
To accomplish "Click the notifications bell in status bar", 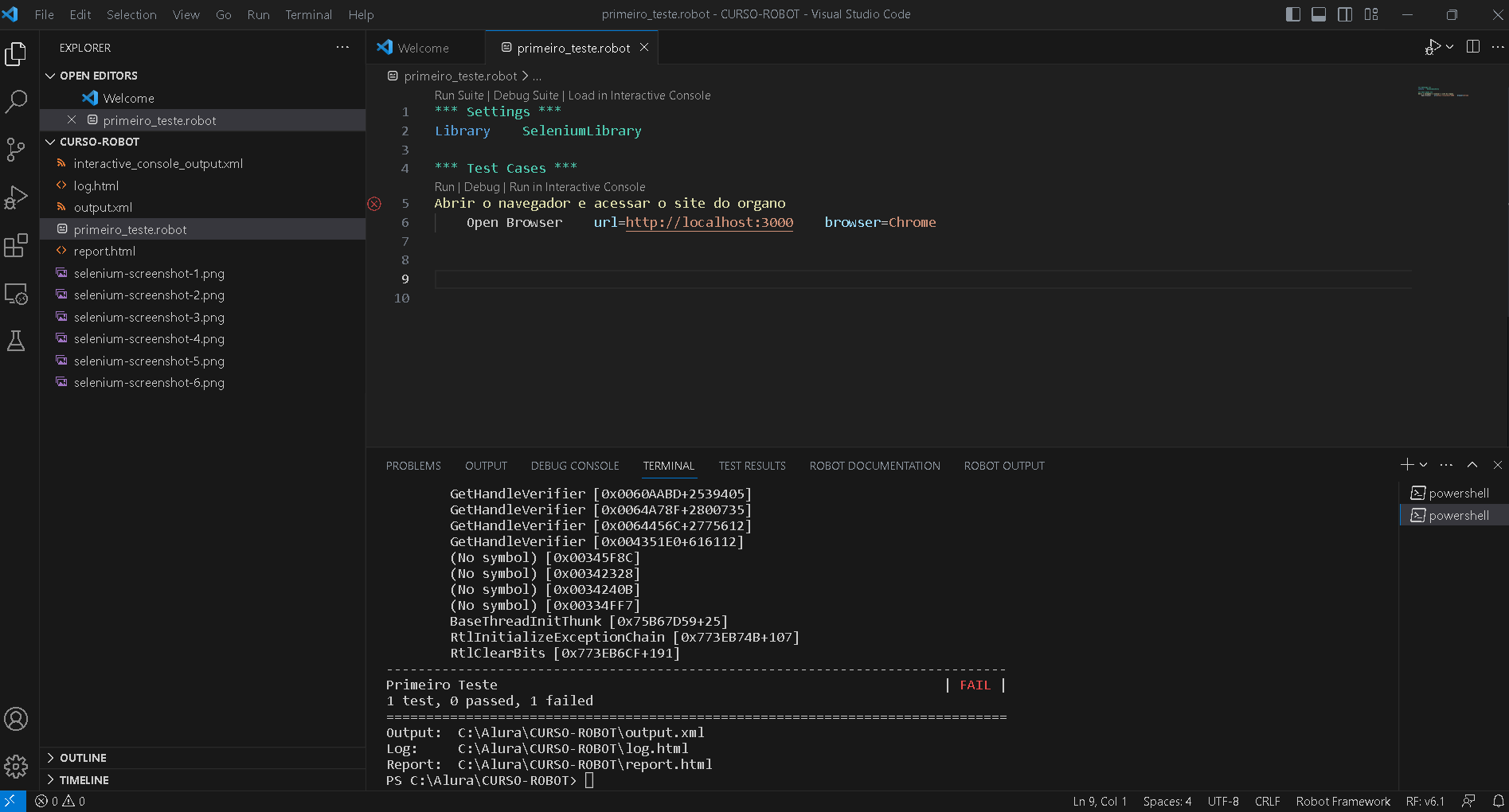I will click(1498, 801).
